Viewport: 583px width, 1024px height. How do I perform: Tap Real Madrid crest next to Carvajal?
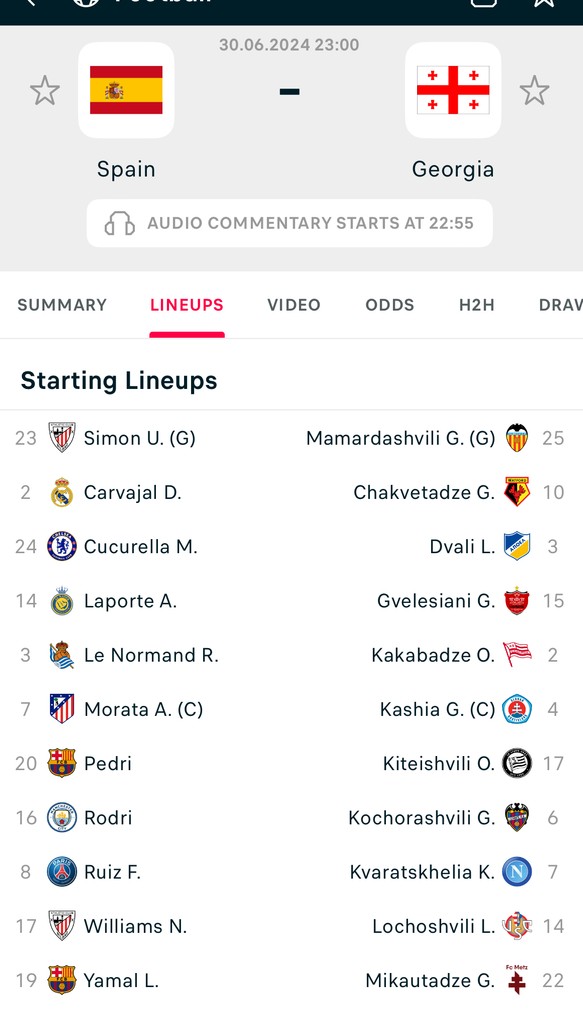[62, 492]
